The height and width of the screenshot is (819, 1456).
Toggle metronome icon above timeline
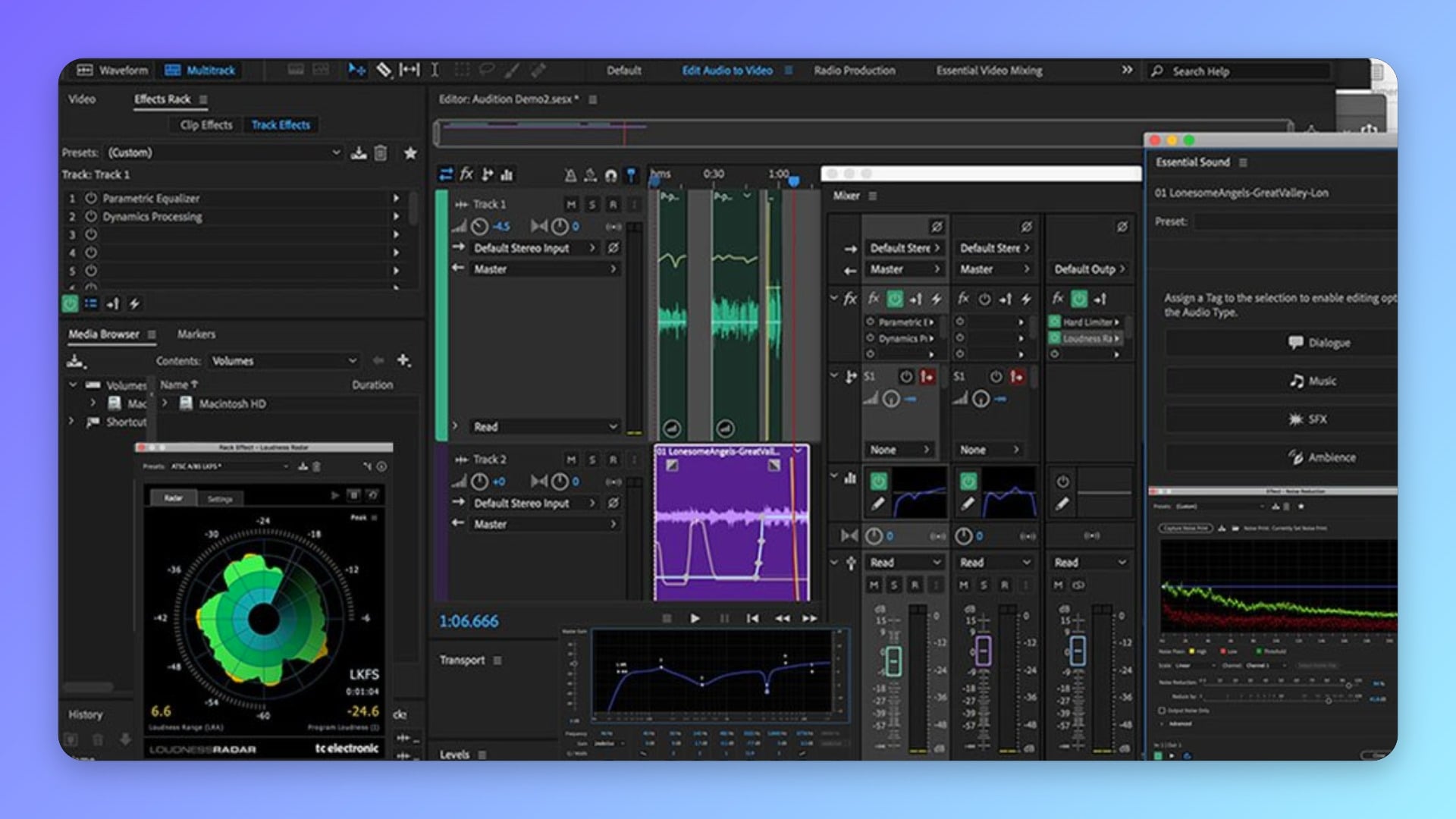[570, 175]
